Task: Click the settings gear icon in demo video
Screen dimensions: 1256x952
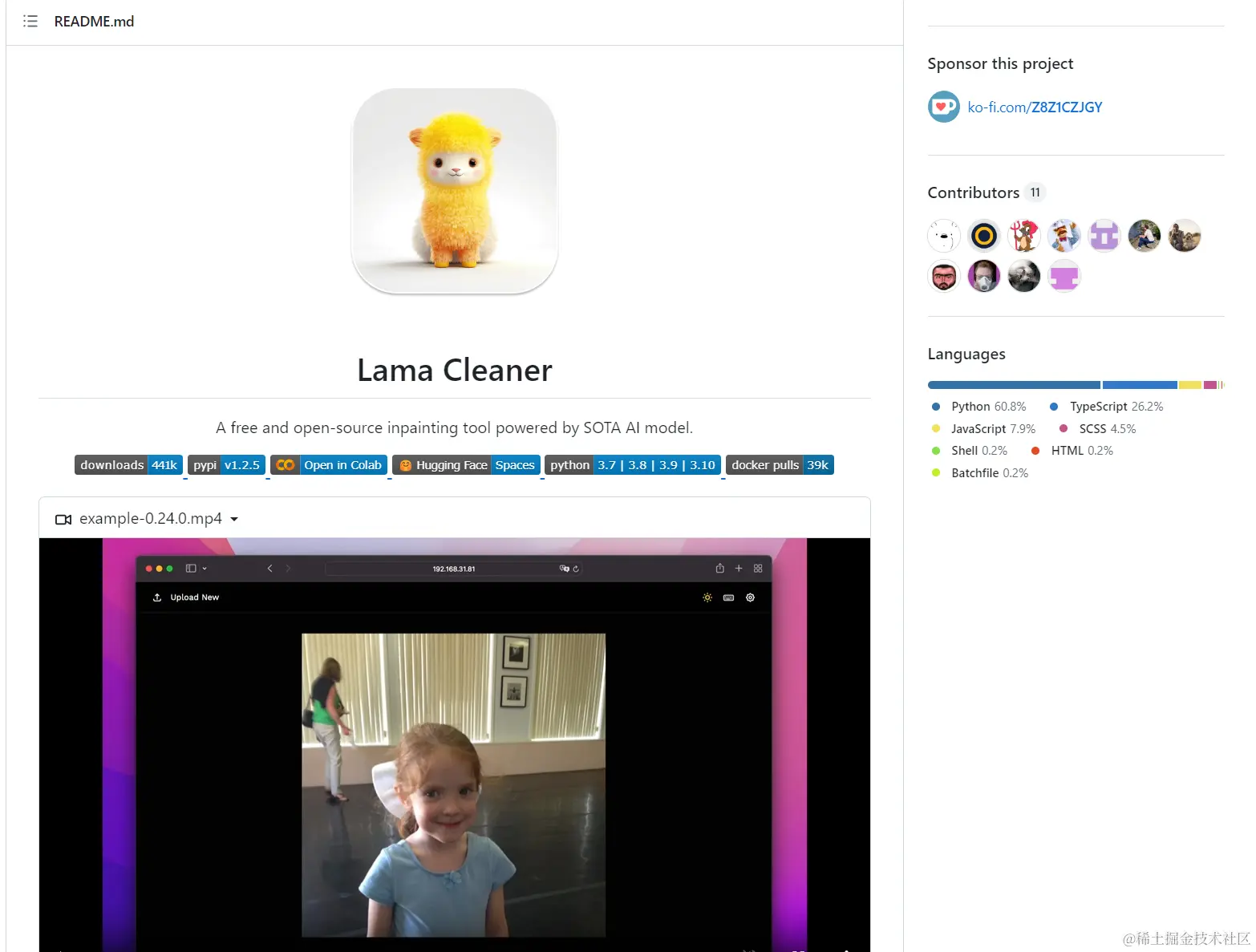Action: [751, 598]
